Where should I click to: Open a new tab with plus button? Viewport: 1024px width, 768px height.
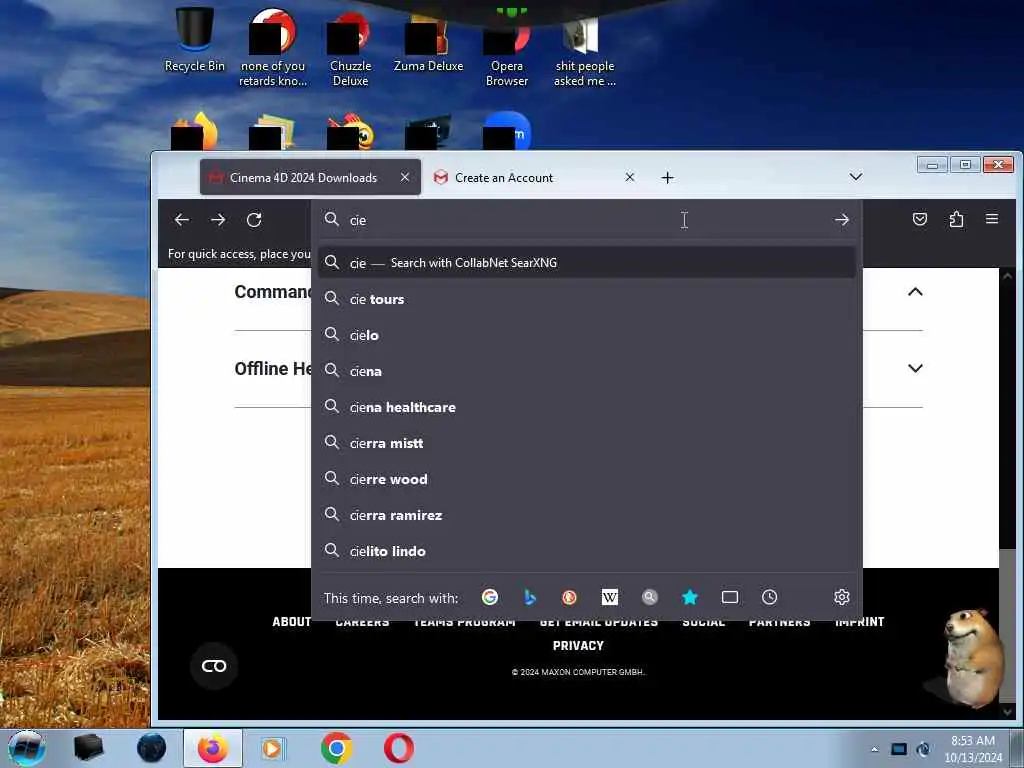pyautogui.click(x=667, y=178)
